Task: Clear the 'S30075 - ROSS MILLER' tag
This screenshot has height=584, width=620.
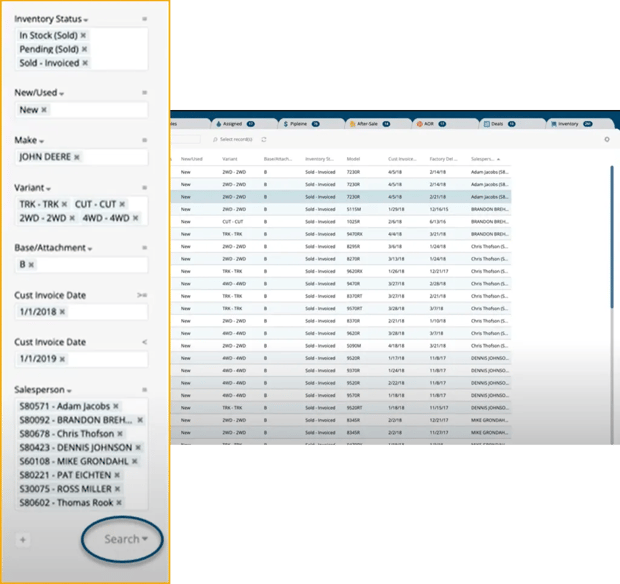Action: (117, 490)
